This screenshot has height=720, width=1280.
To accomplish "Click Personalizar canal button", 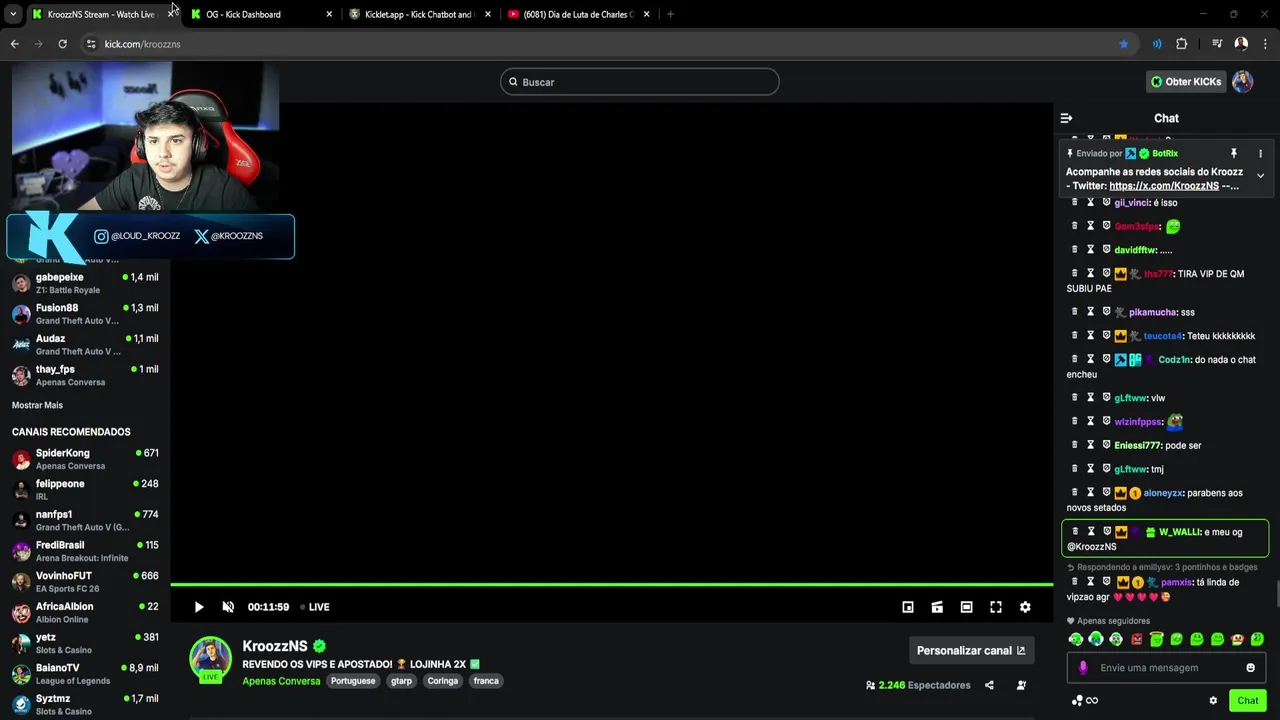I will click(x=970, y=650).
